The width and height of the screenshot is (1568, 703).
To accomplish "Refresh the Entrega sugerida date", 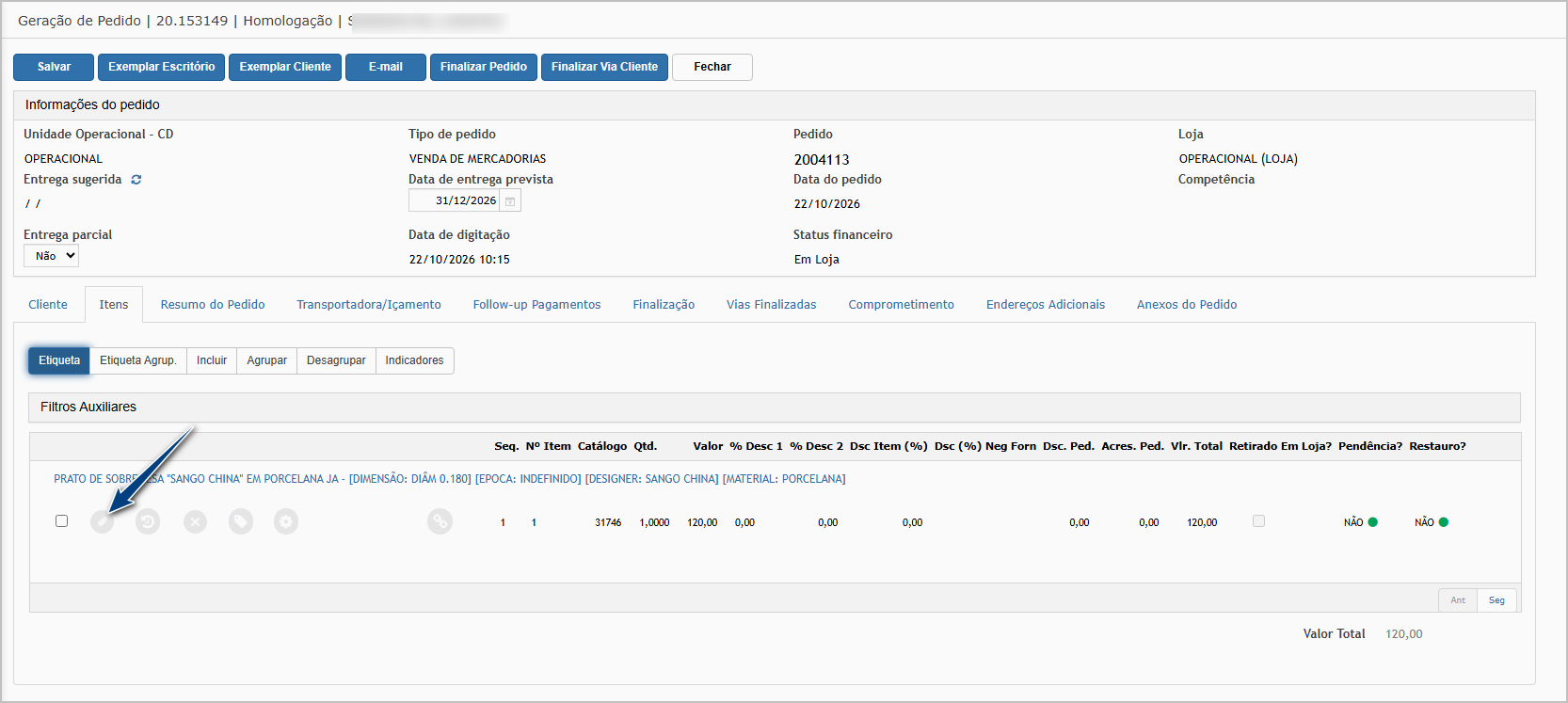I will [136, 180].
